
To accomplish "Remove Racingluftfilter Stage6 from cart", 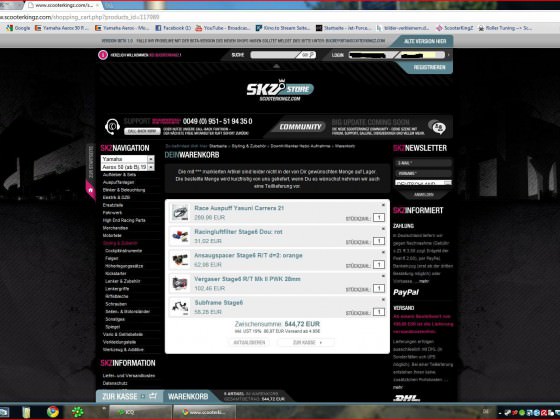I will [383, 229].
